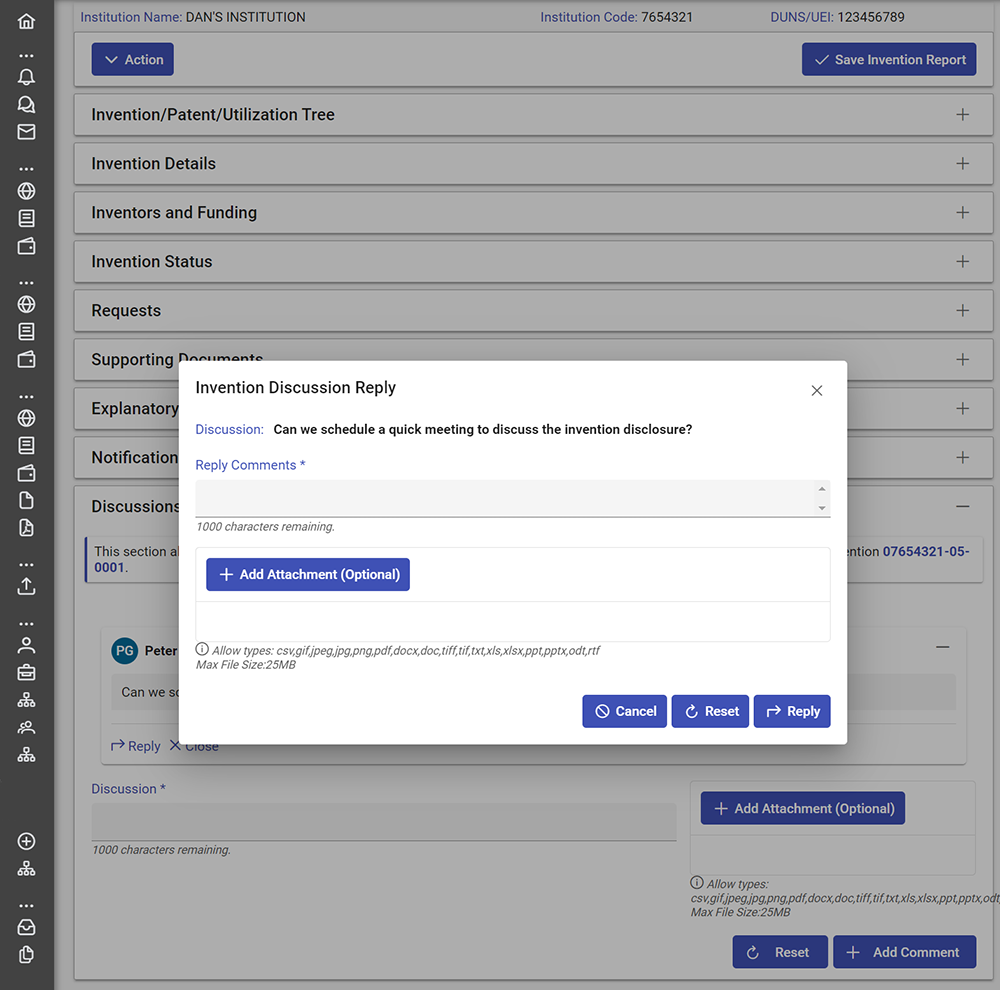Select the circled plus icon in sidebar
This screenshot has height=990, width=1000.
[26, 841]
